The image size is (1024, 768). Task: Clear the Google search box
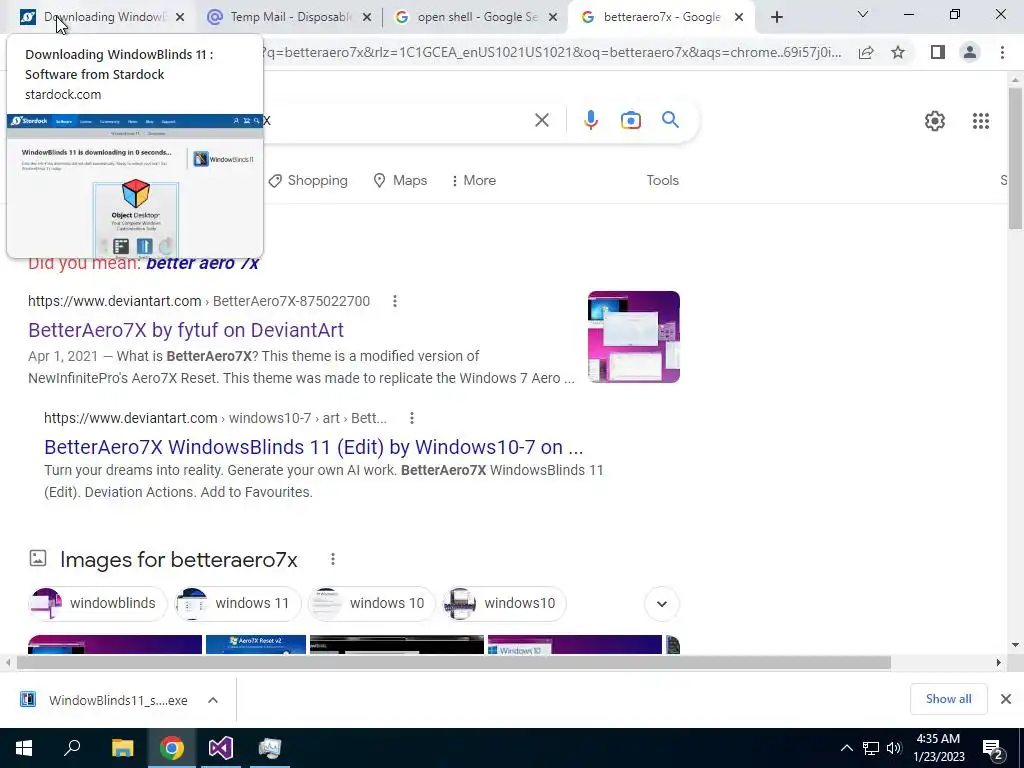click(542, 120)
